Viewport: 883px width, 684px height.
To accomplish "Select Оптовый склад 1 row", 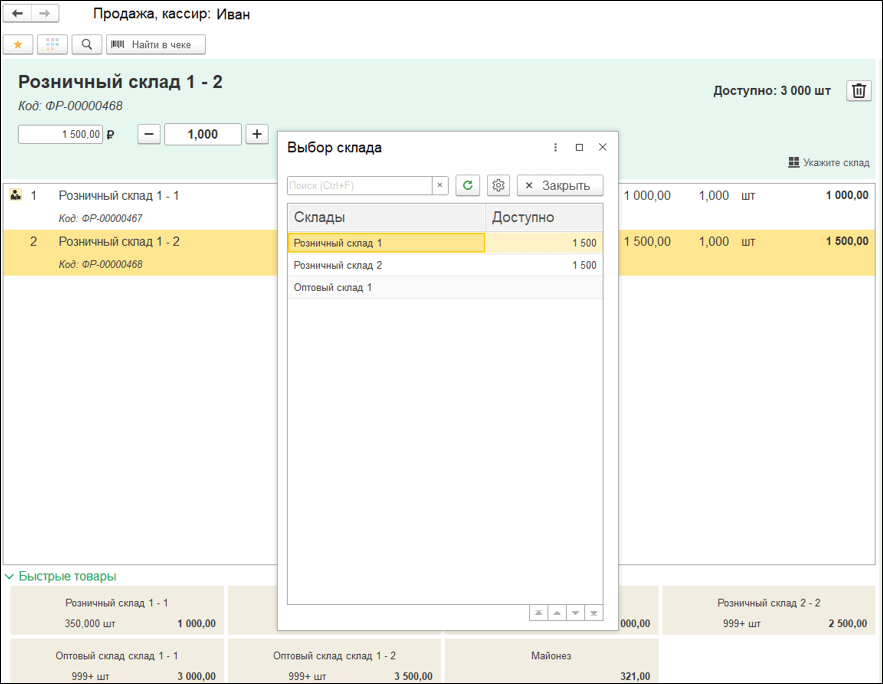I will coord(333,288).
